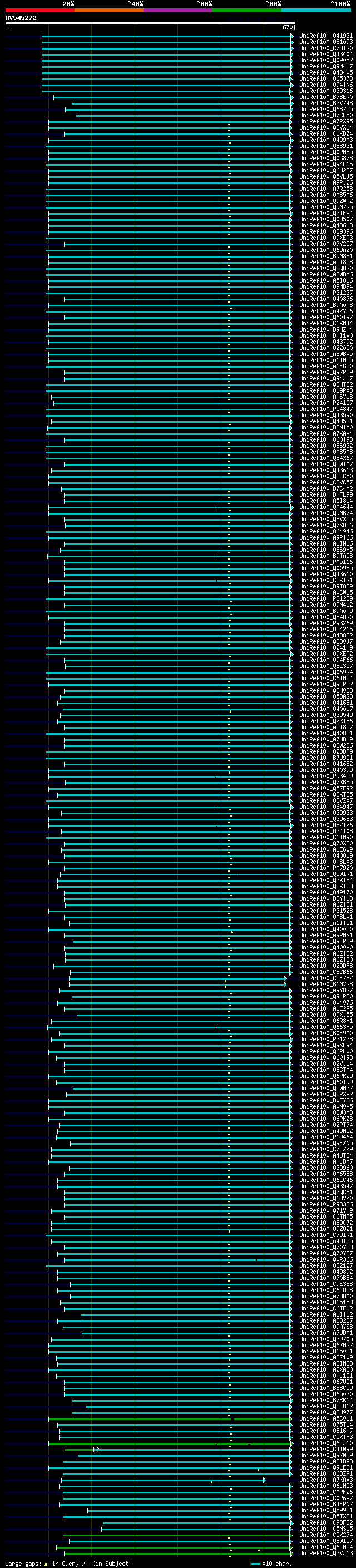Select hit label UniRef100_A9YUS7
Viewport: 356px width, 1568px height.
pos(325,990)
